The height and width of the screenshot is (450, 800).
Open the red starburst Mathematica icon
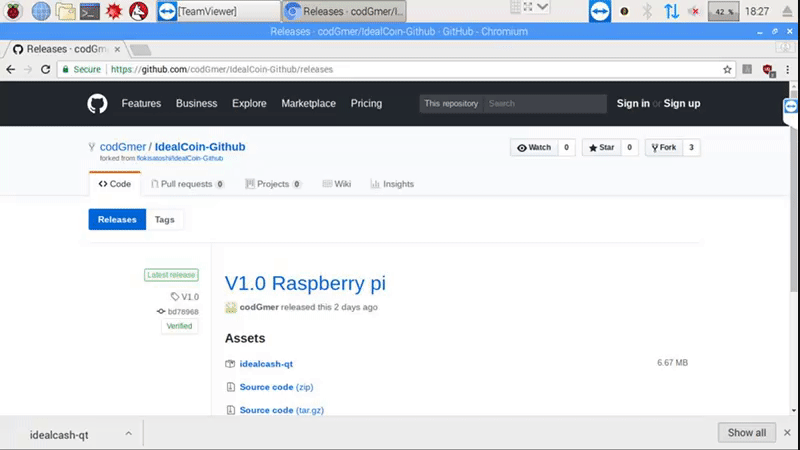coord(114,11)
